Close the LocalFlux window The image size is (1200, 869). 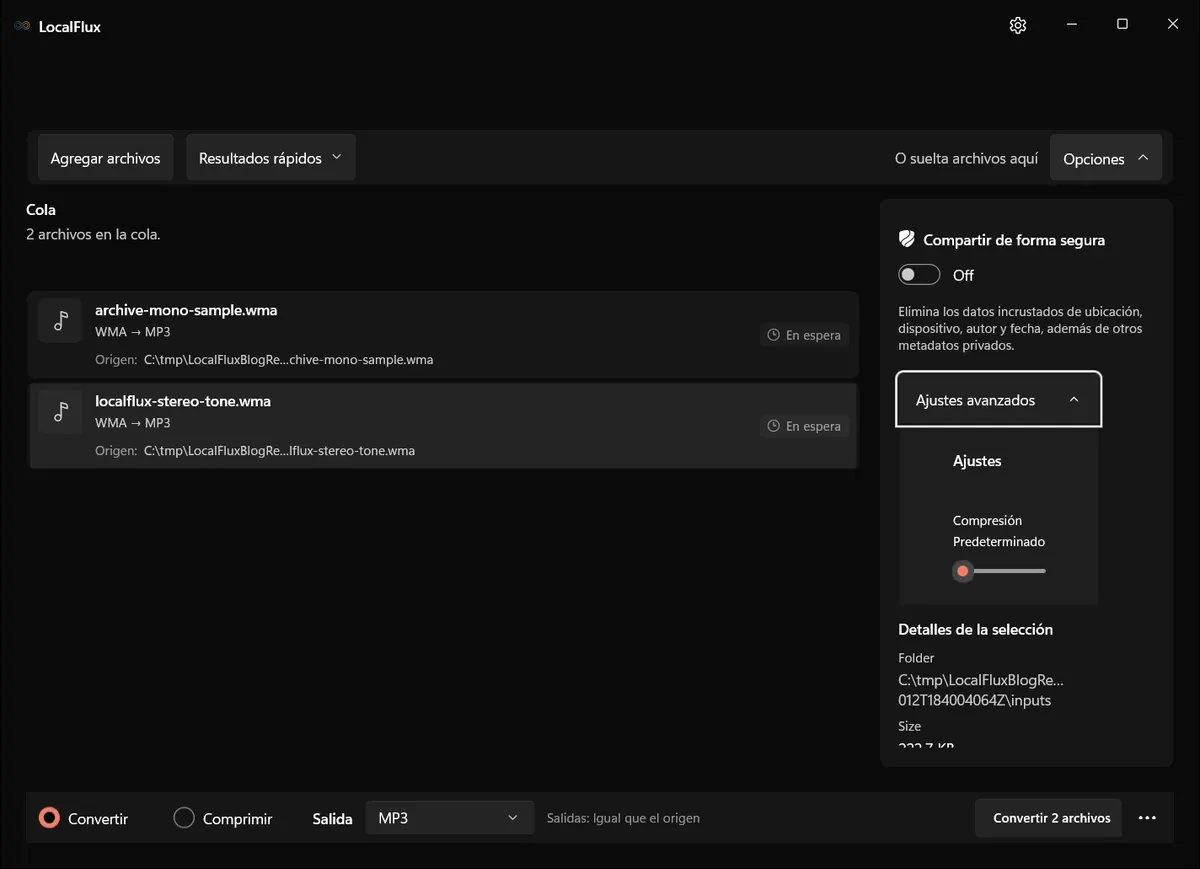click(1173, 25)
